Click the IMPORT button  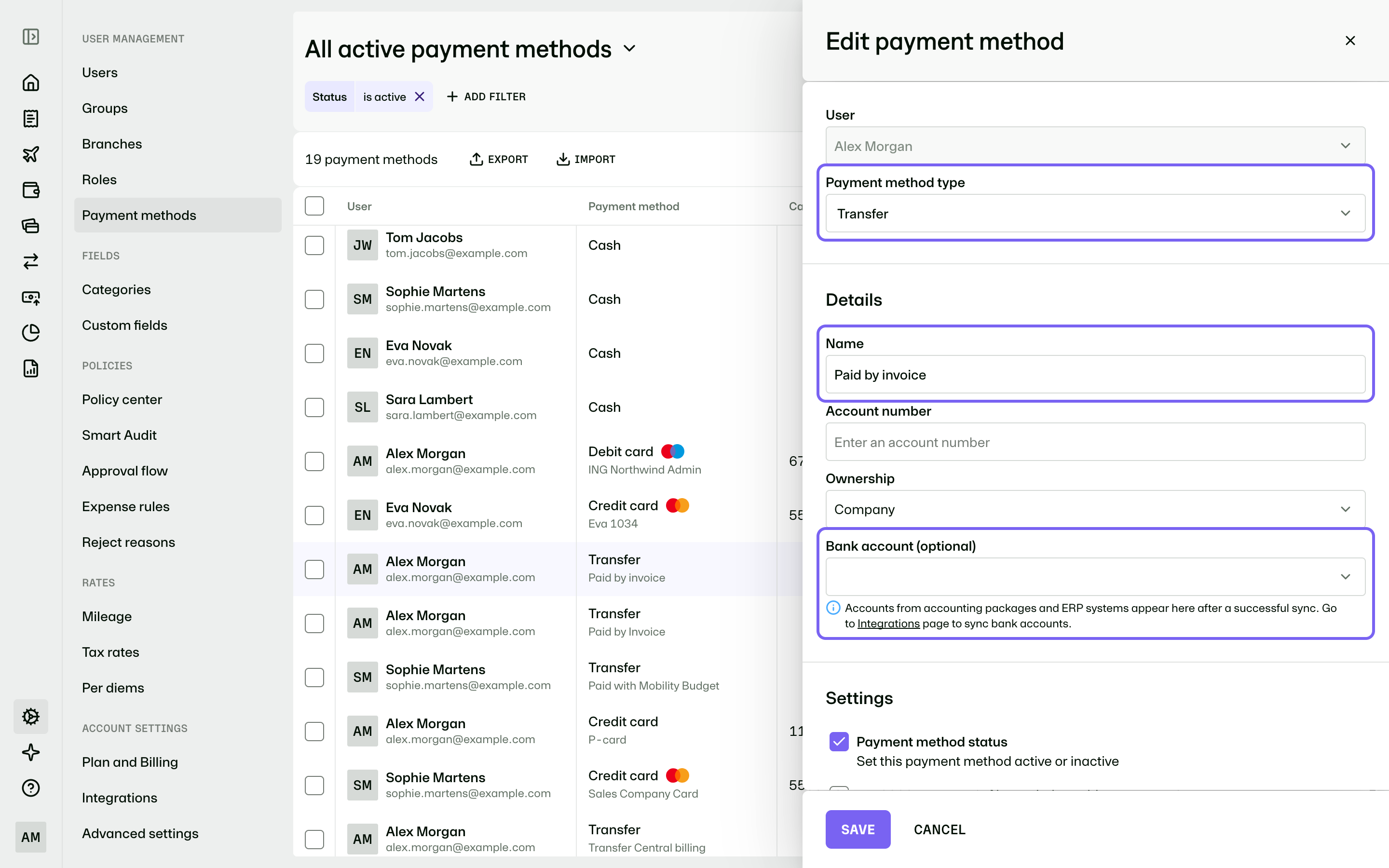pos(586,159)
